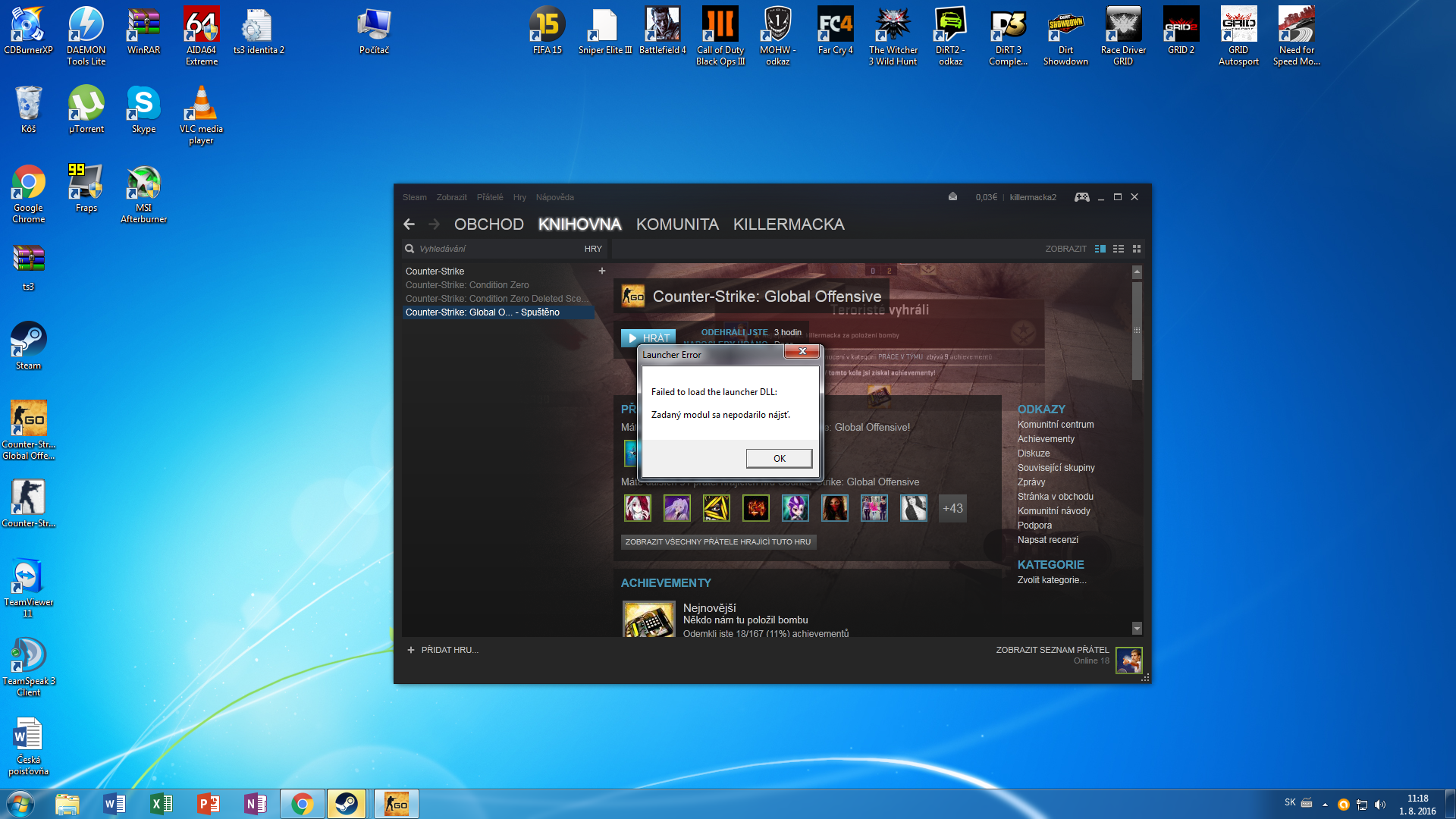Open The Witcher 3 Wild Hunt shortcut
This screenshot has height=819, width=1456.
coord(893,36)
